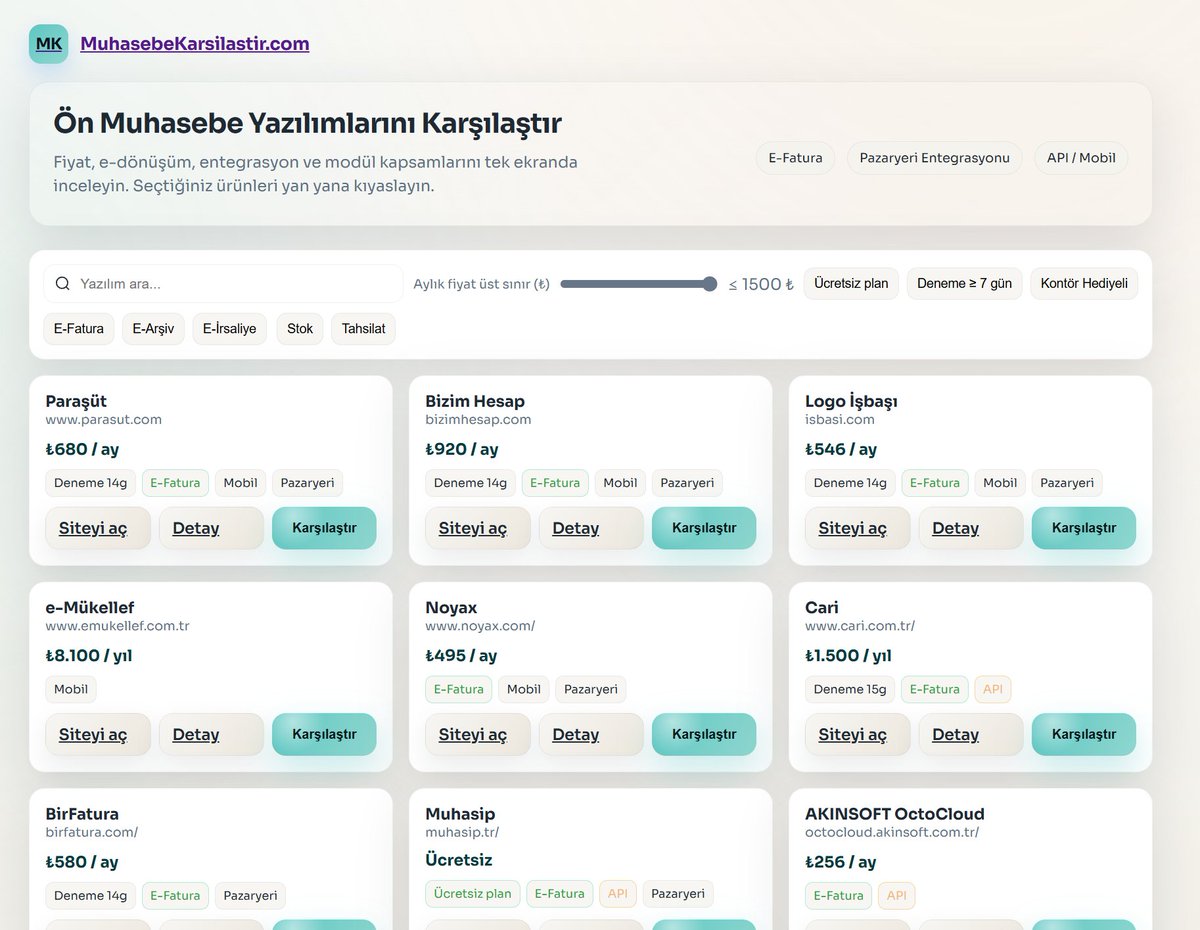Viewport: 1200px width, 930px height.
Task: View Paraşüt details via Detay
Action: 211,528
